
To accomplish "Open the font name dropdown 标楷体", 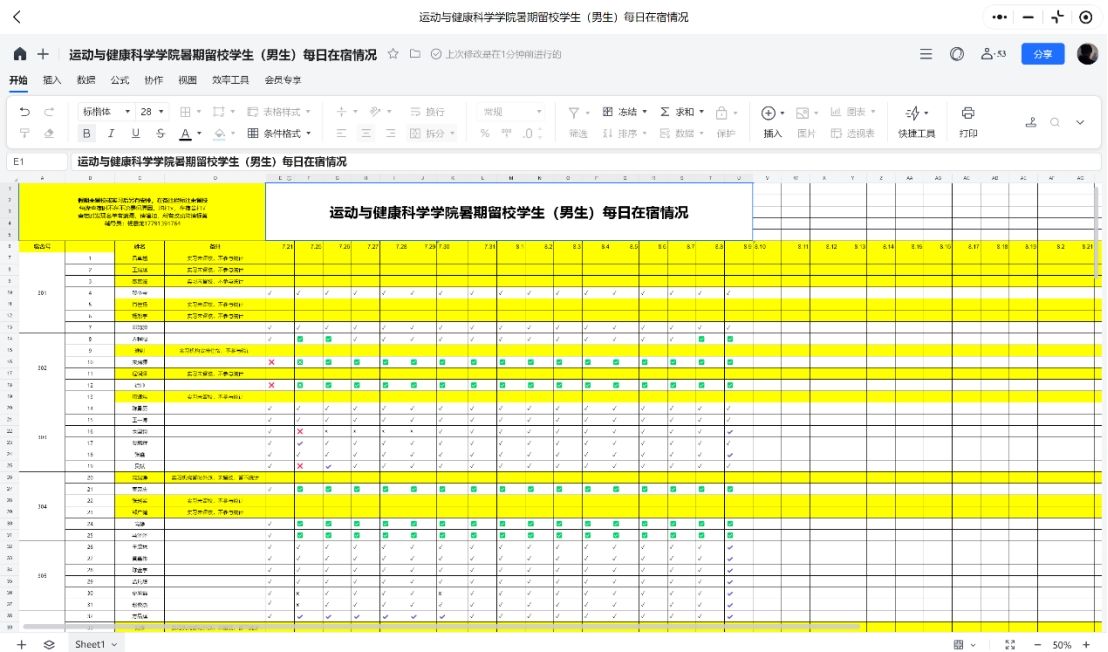I will [x=105, y=112].
